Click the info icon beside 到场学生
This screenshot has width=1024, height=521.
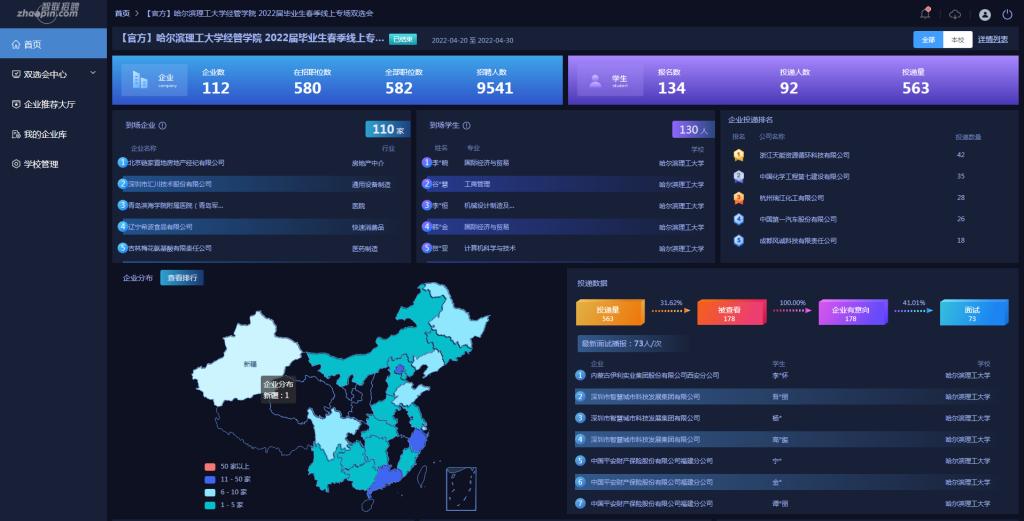466,126
